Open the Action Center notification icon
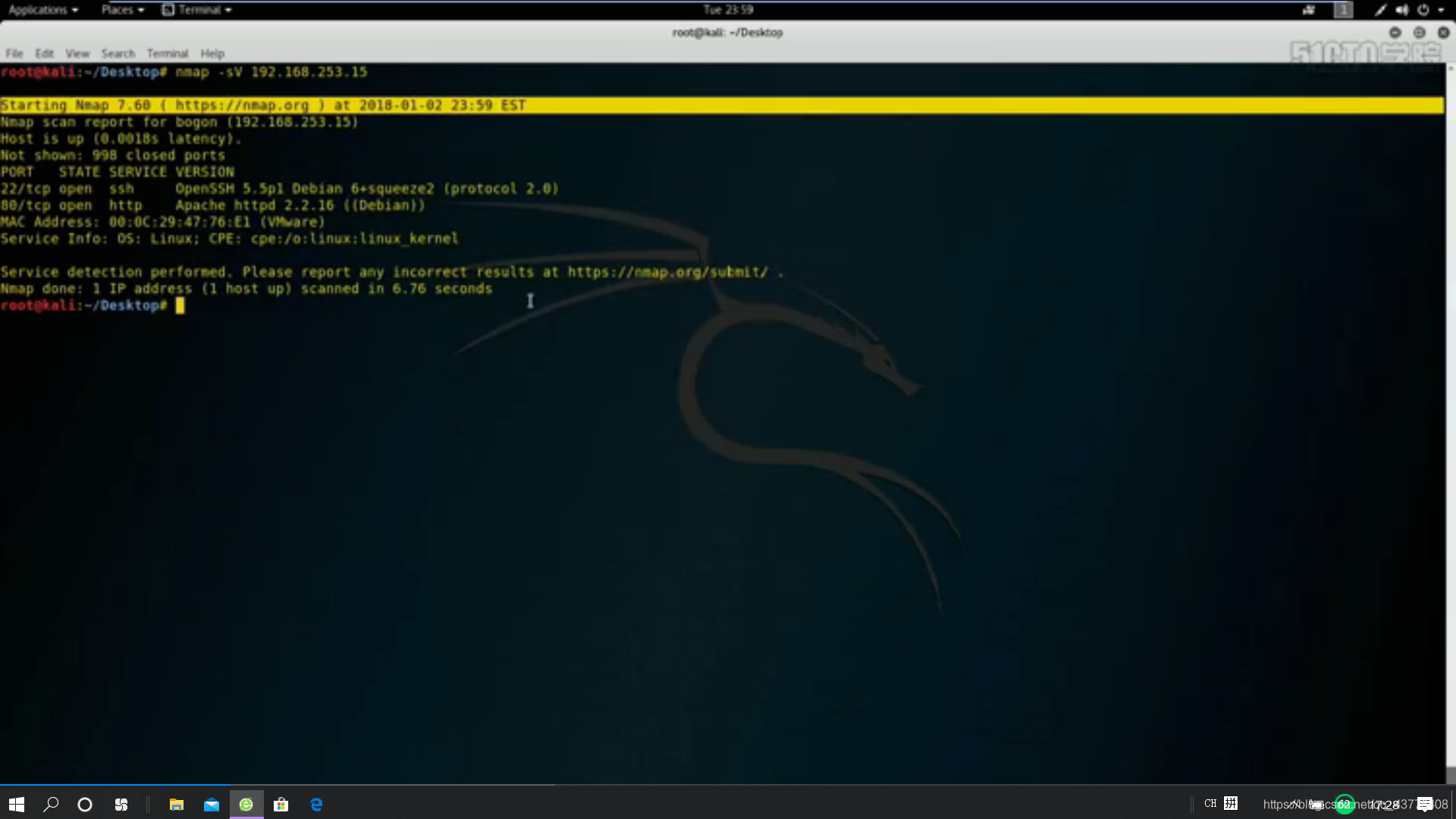The height and width of the screenshot is (819, 1456). pos(1425,805)
